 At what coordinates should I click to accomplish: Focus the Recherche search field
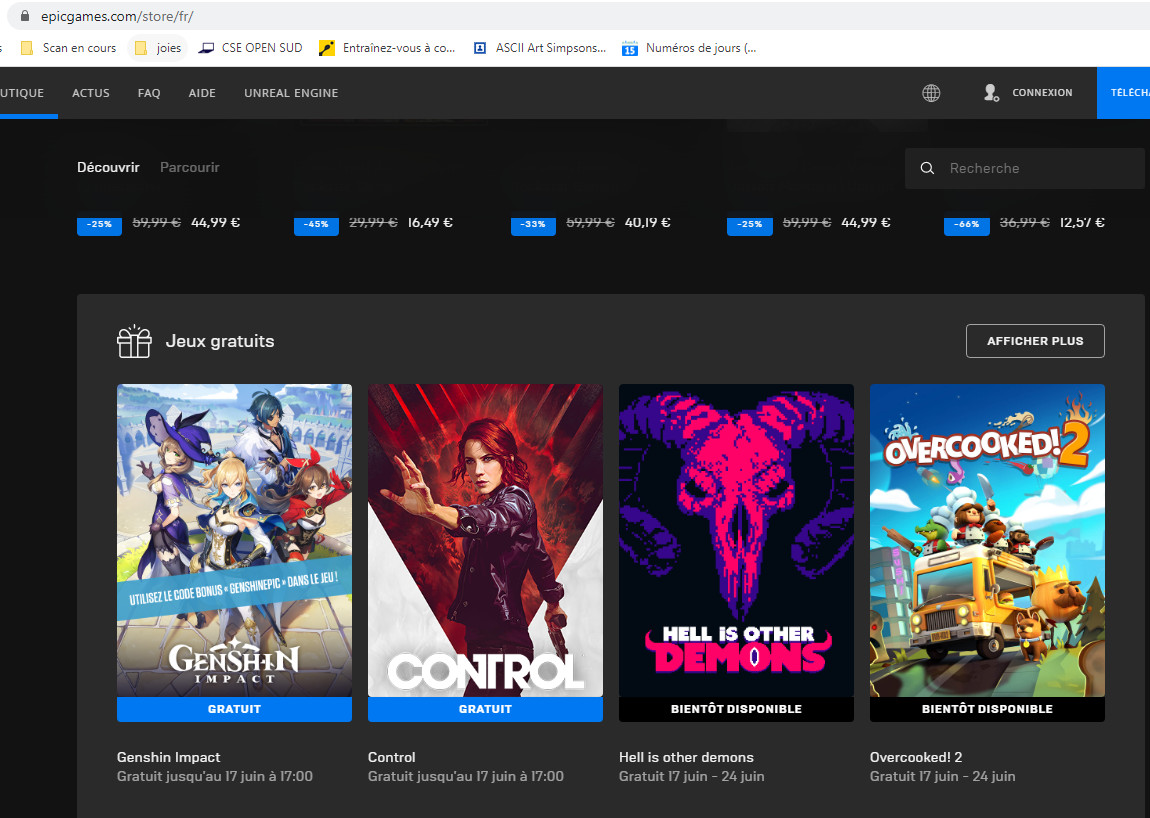pyautogui.click(x=1025, y=168)
